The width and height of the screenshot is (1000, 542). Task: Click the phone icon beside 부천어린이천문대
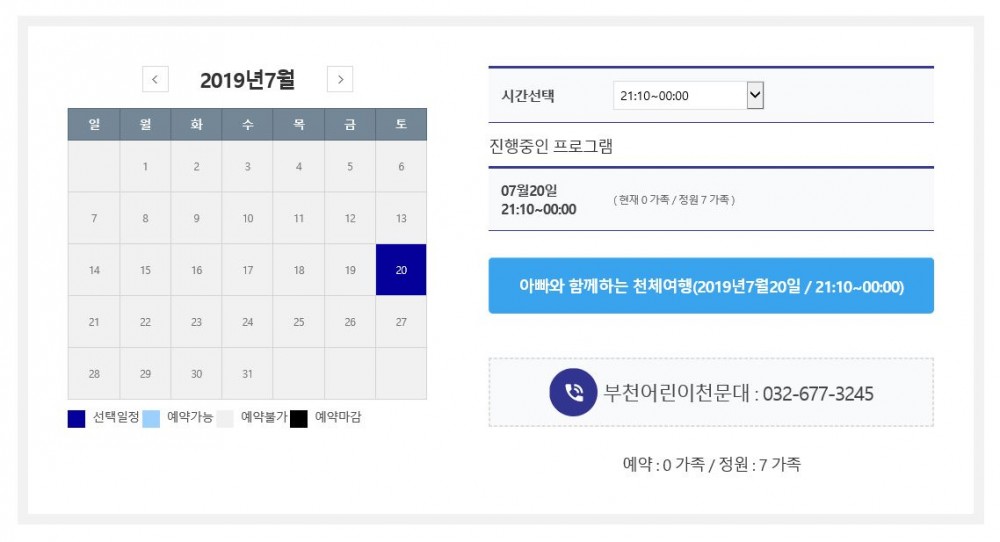pyautogui.click(x=572, y=392)
